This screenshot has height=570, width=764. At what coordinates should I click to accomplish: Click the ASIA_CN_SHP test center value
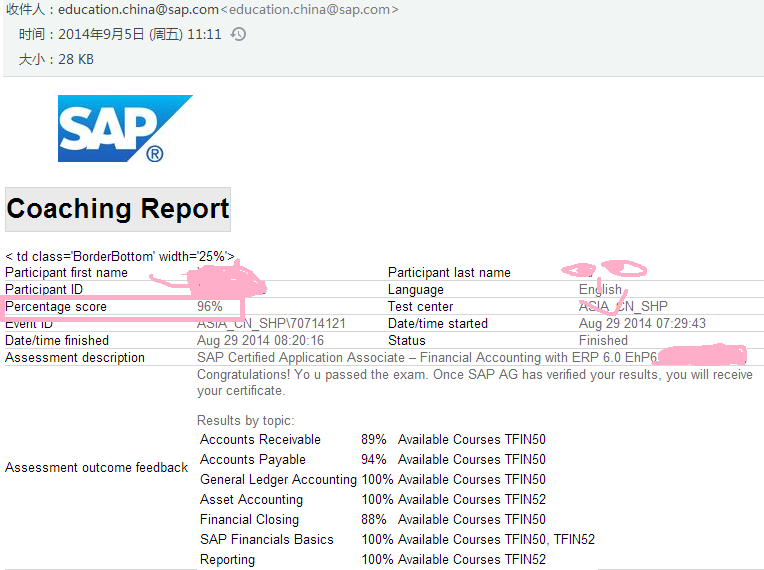click(x=623, y=306)
